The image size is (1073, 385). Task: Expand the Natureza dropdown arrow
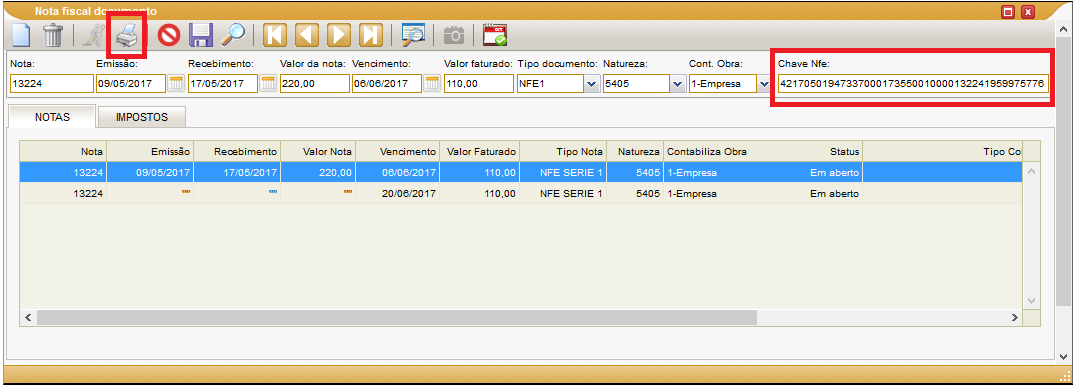pyautogui.click(x=677, y=84)
